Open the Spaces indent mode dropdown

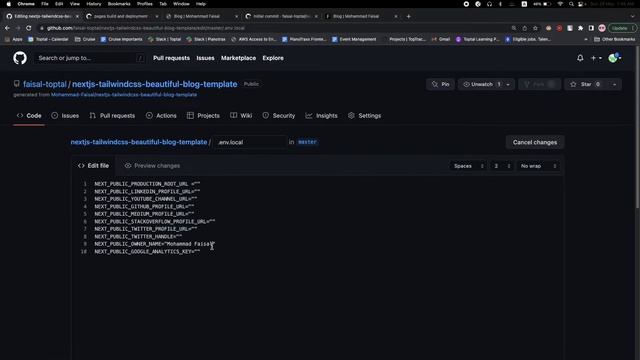(x=469, y=166)
